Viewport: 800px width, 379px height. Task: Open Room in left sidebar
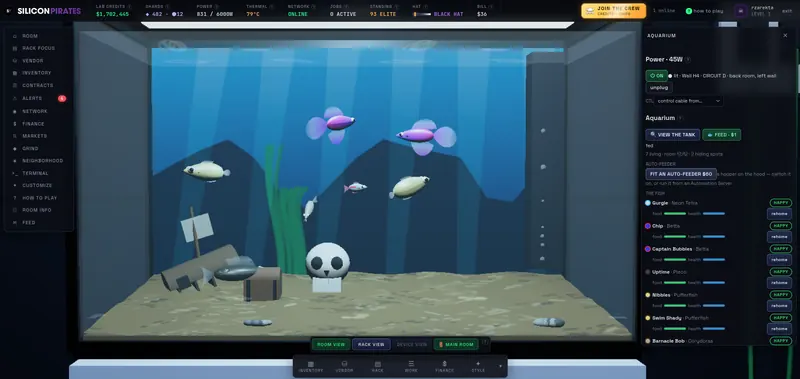(38, 36)
